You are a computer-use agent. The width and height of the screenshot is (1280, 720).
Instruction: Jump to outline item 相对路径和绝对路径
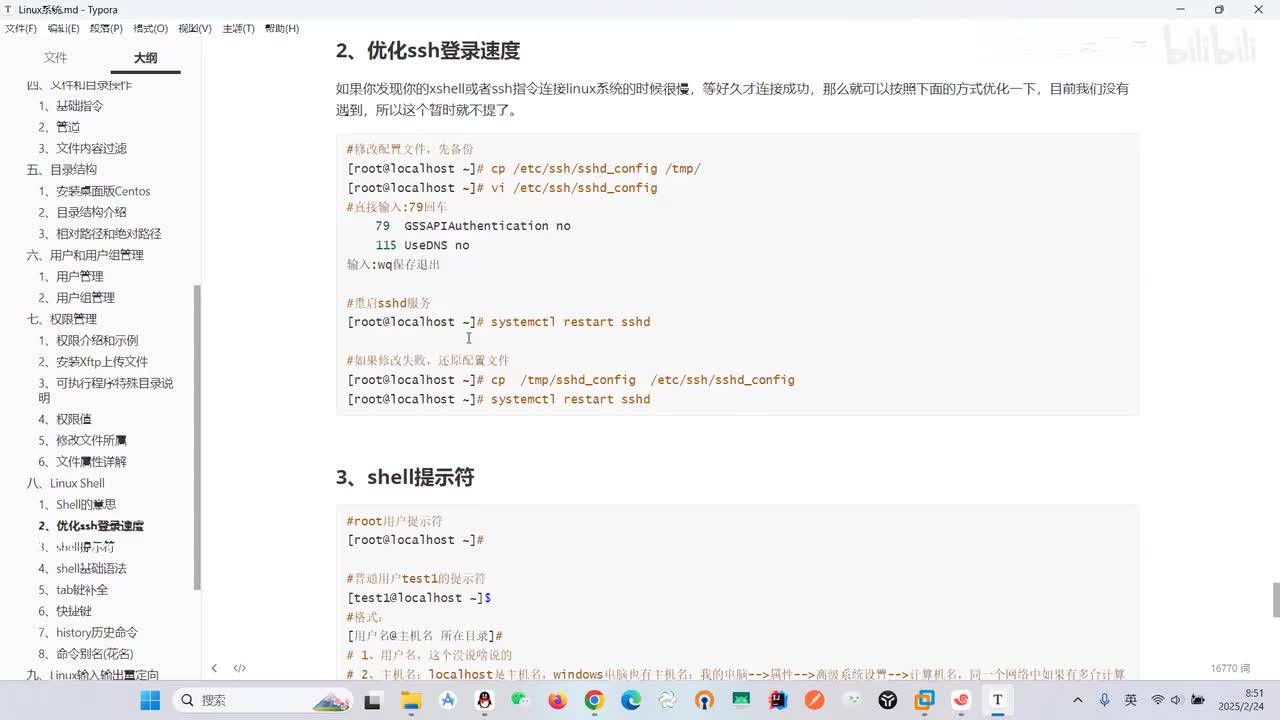coord(108,233)
